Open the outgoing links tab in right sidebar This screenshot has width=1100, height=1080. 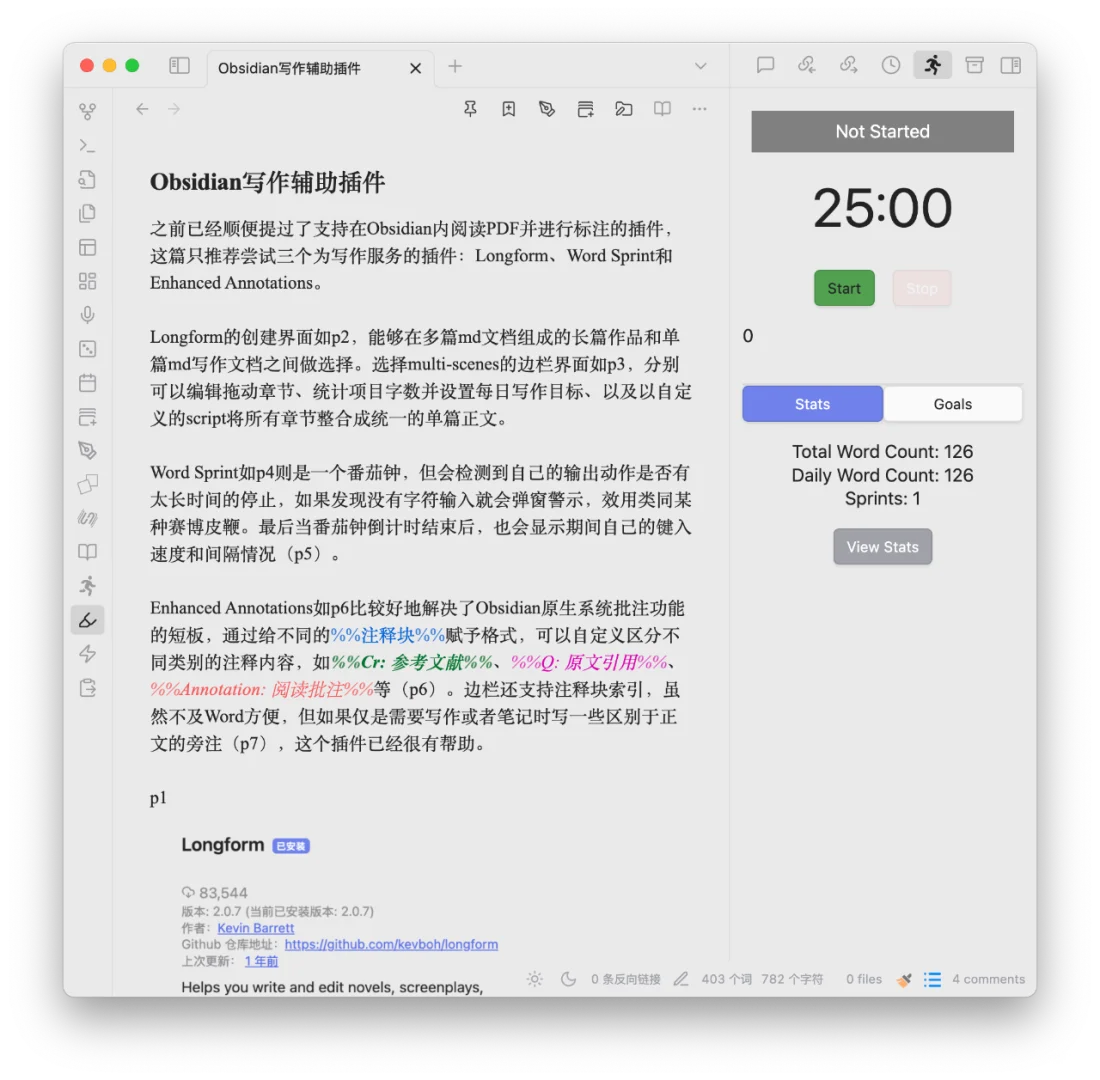(x=849, y=65)
